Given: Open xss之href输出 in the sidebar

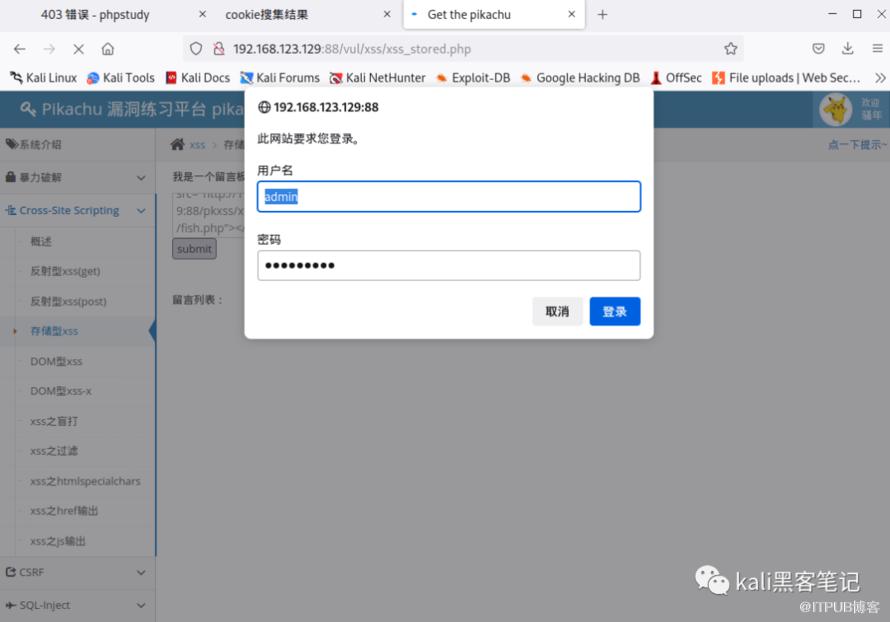Looking at the screenshot, I should [64, 511].
